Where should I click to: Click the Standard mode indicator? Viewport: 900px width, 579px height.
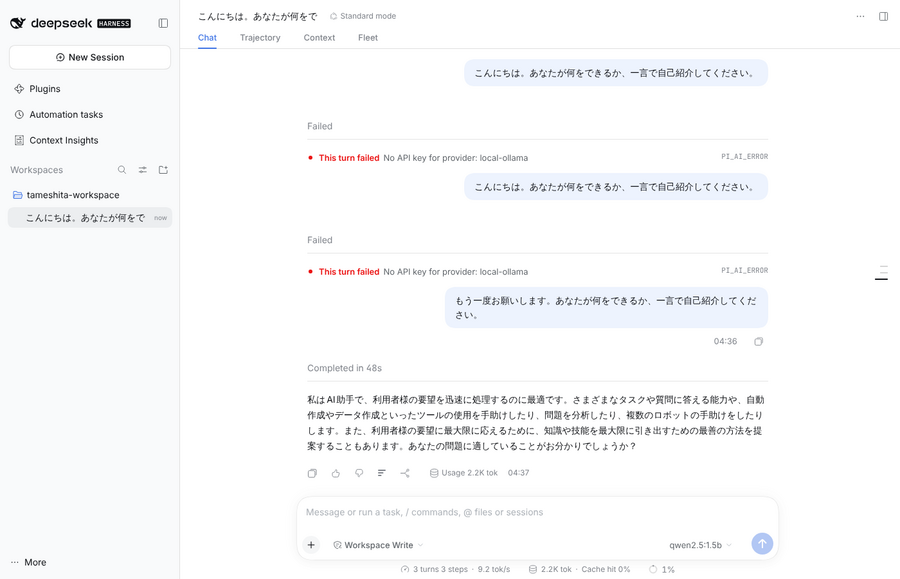coord(363,16)
